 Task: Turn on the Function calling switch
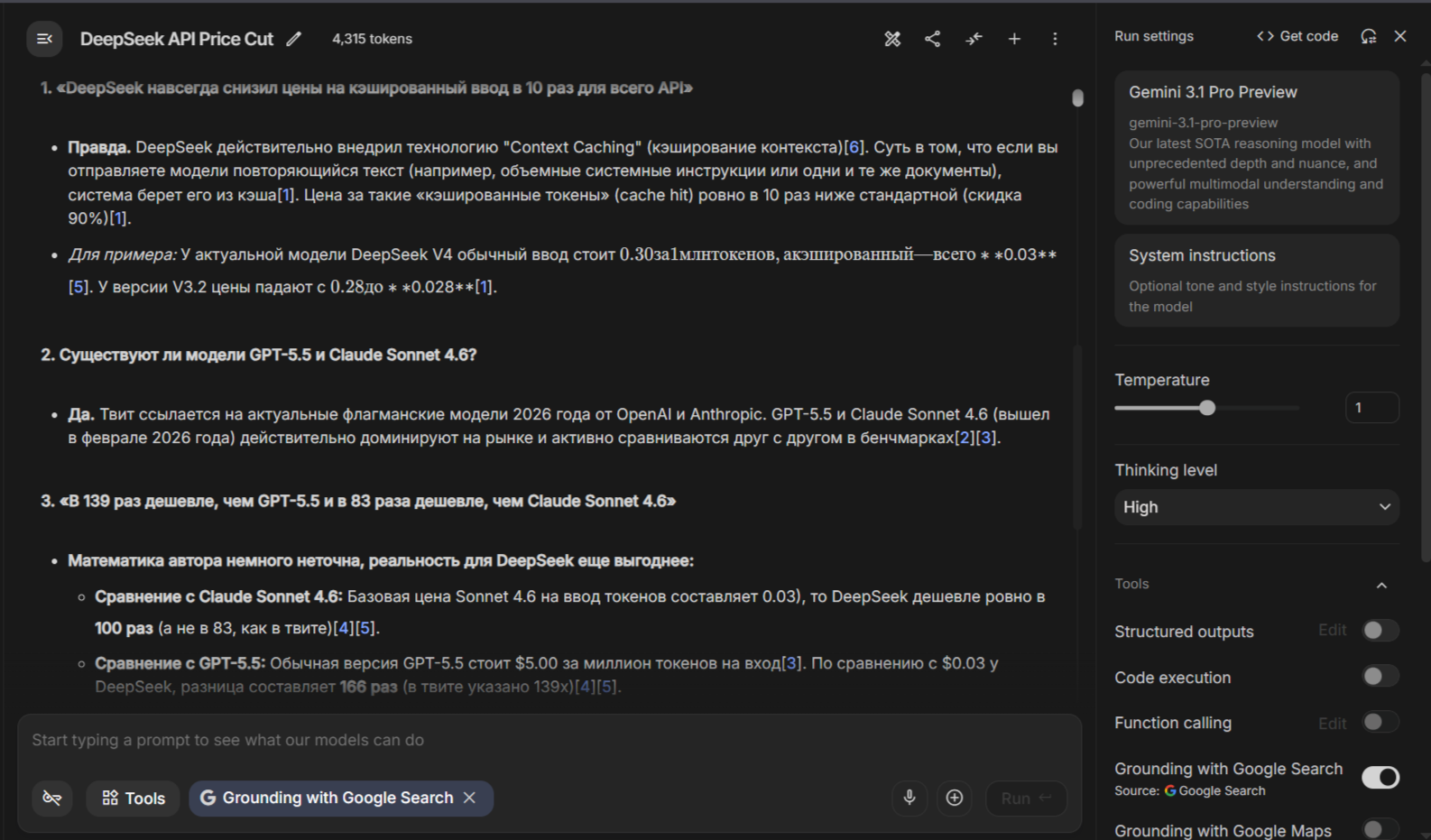(x=1380, y=722)
